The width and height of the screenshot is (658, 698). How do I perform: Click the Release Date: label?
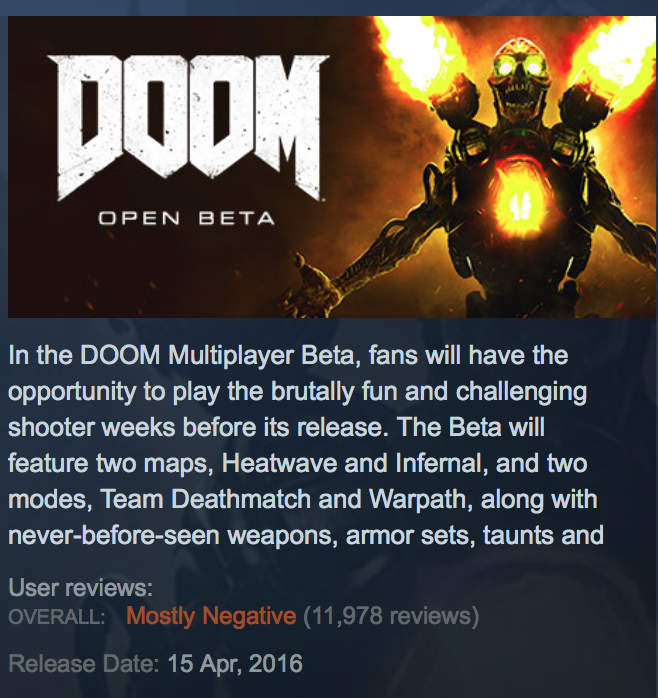84,664
